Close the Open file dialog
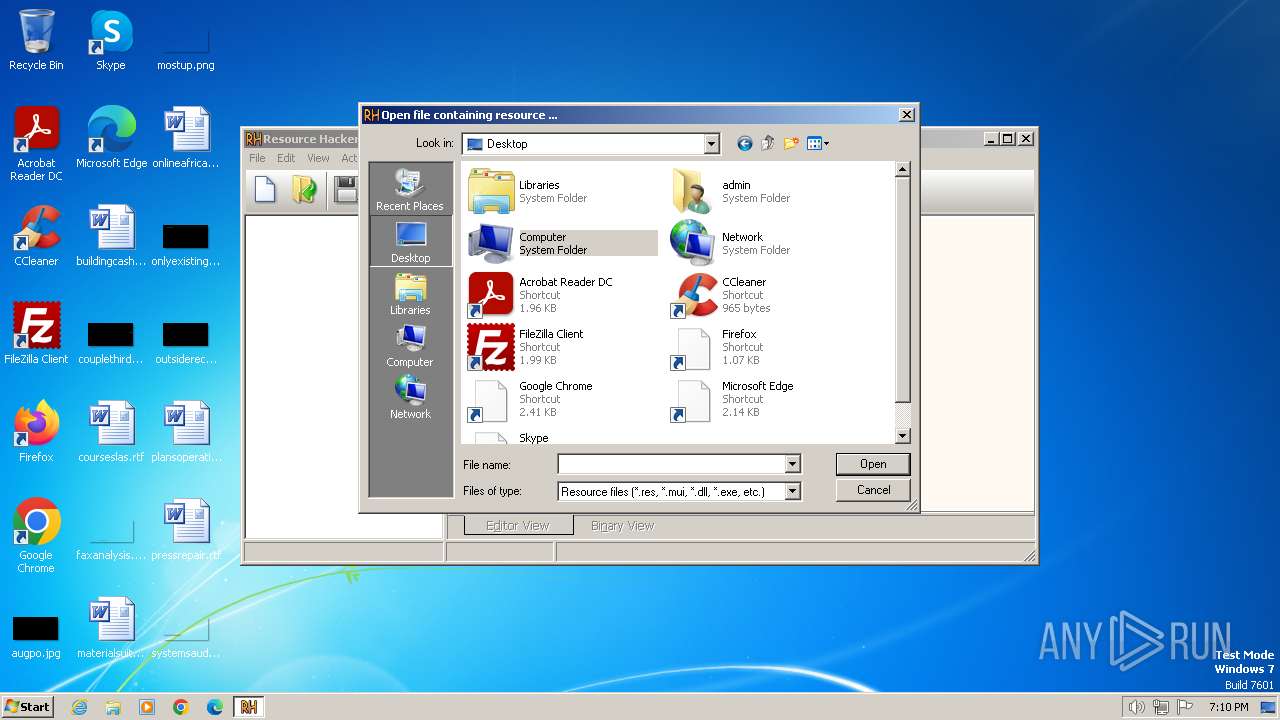Screen dimensions: 1280x720 (906, 115)
